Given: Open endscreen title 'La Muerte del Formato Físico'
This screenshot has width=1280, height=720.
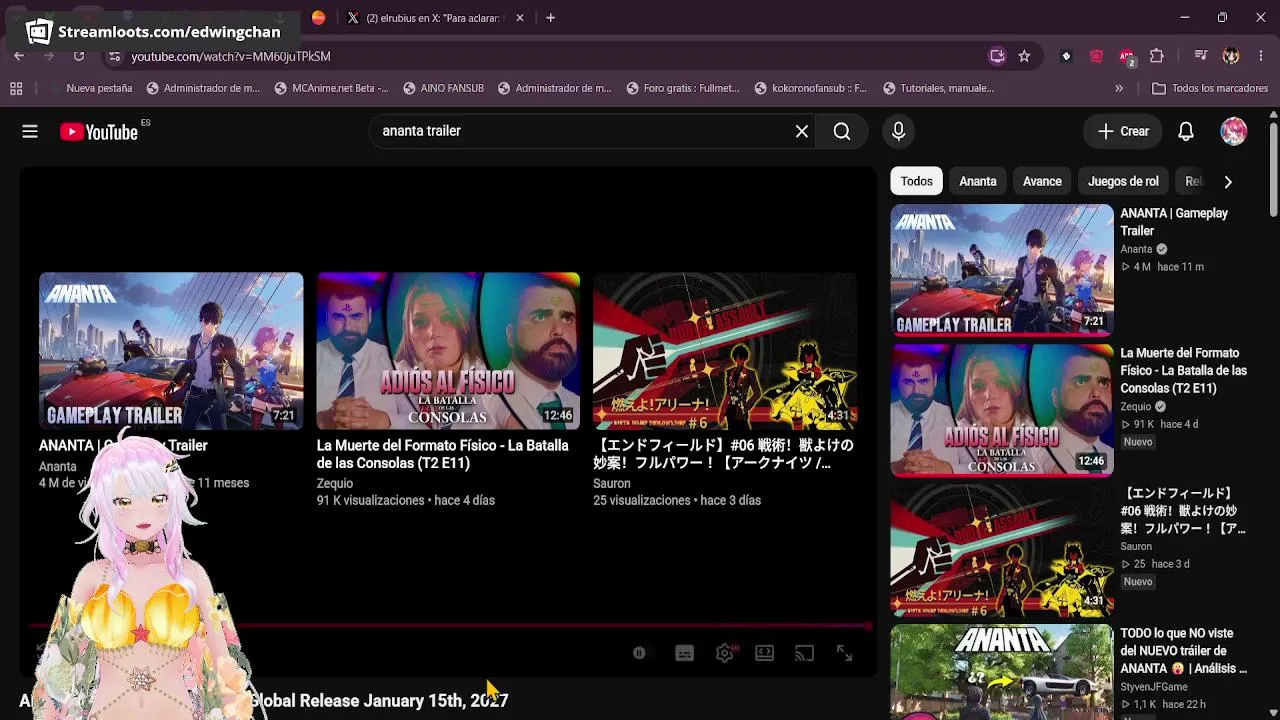Looking at the screenshot, I should coord(443,454).
